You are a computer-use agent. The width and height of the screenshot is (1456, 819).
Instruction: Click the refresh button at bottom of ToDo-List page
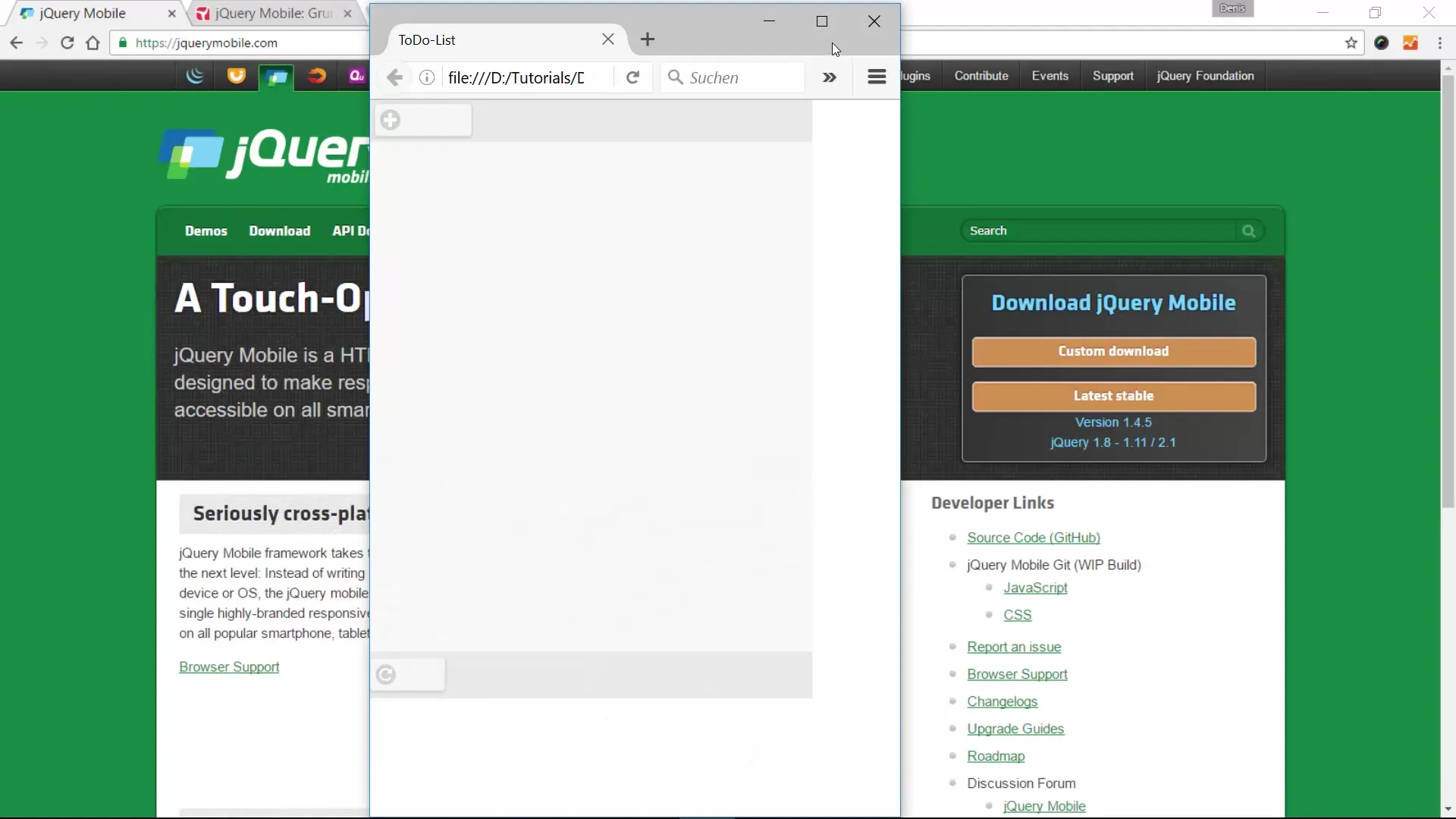coord(408,674)
